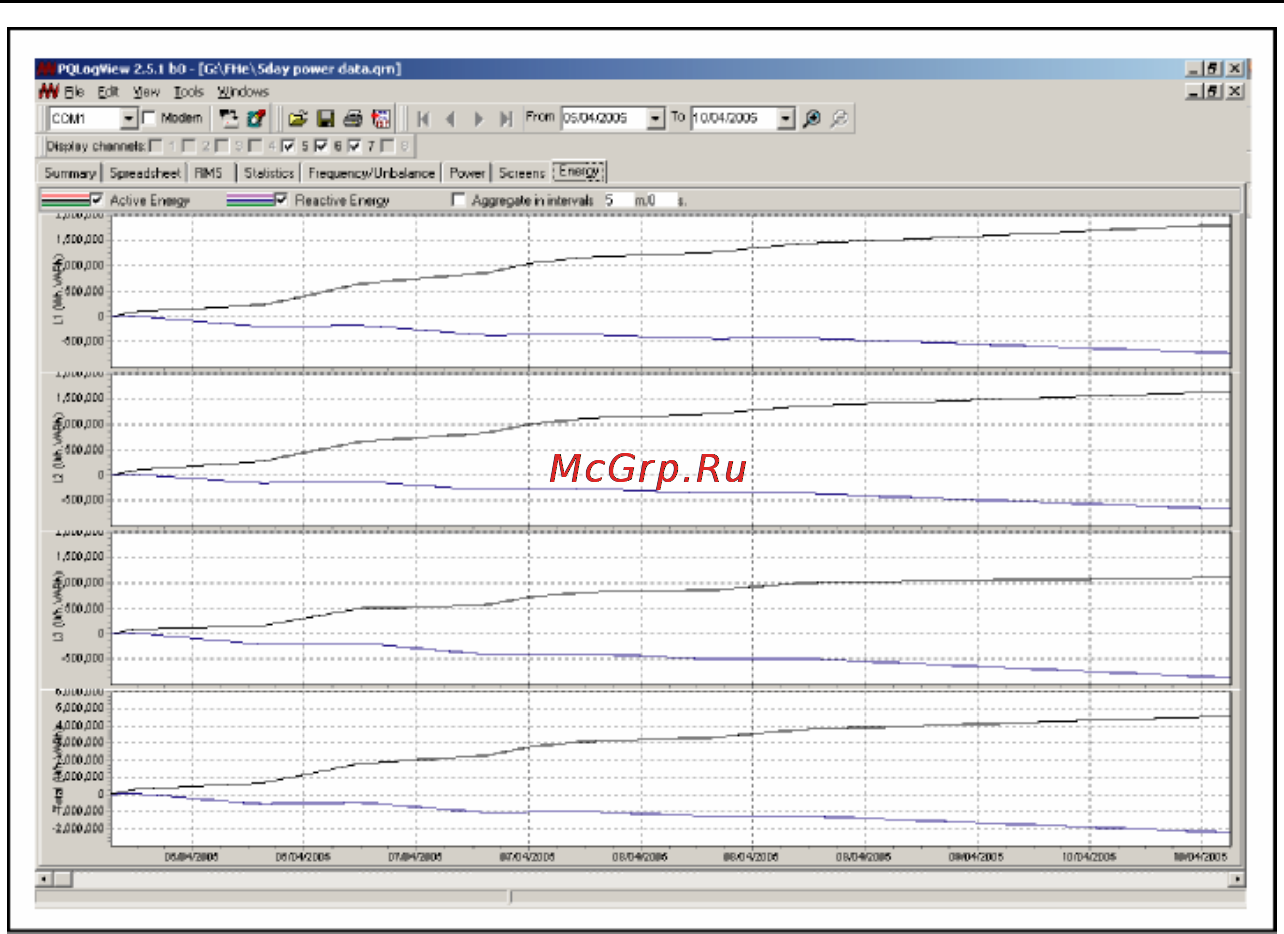Open the Edit menu
The height and width of the screenshot is (934, 1284).
coord(108,91)
